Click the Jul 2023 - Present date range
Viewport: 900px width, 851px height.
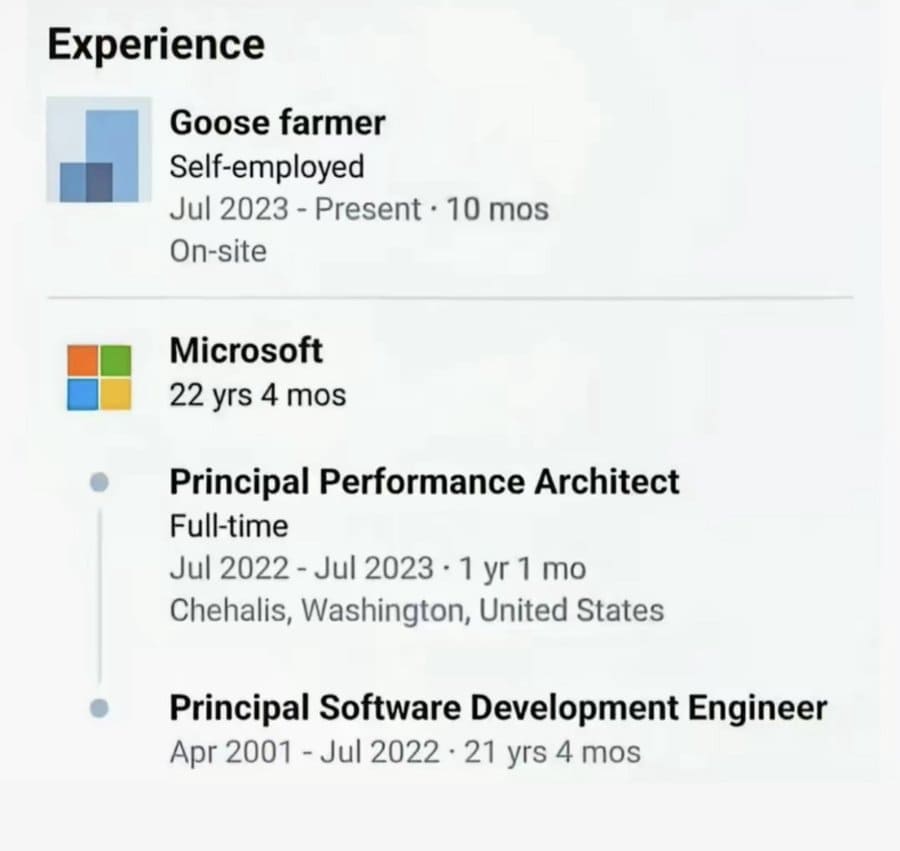[295, 209]
